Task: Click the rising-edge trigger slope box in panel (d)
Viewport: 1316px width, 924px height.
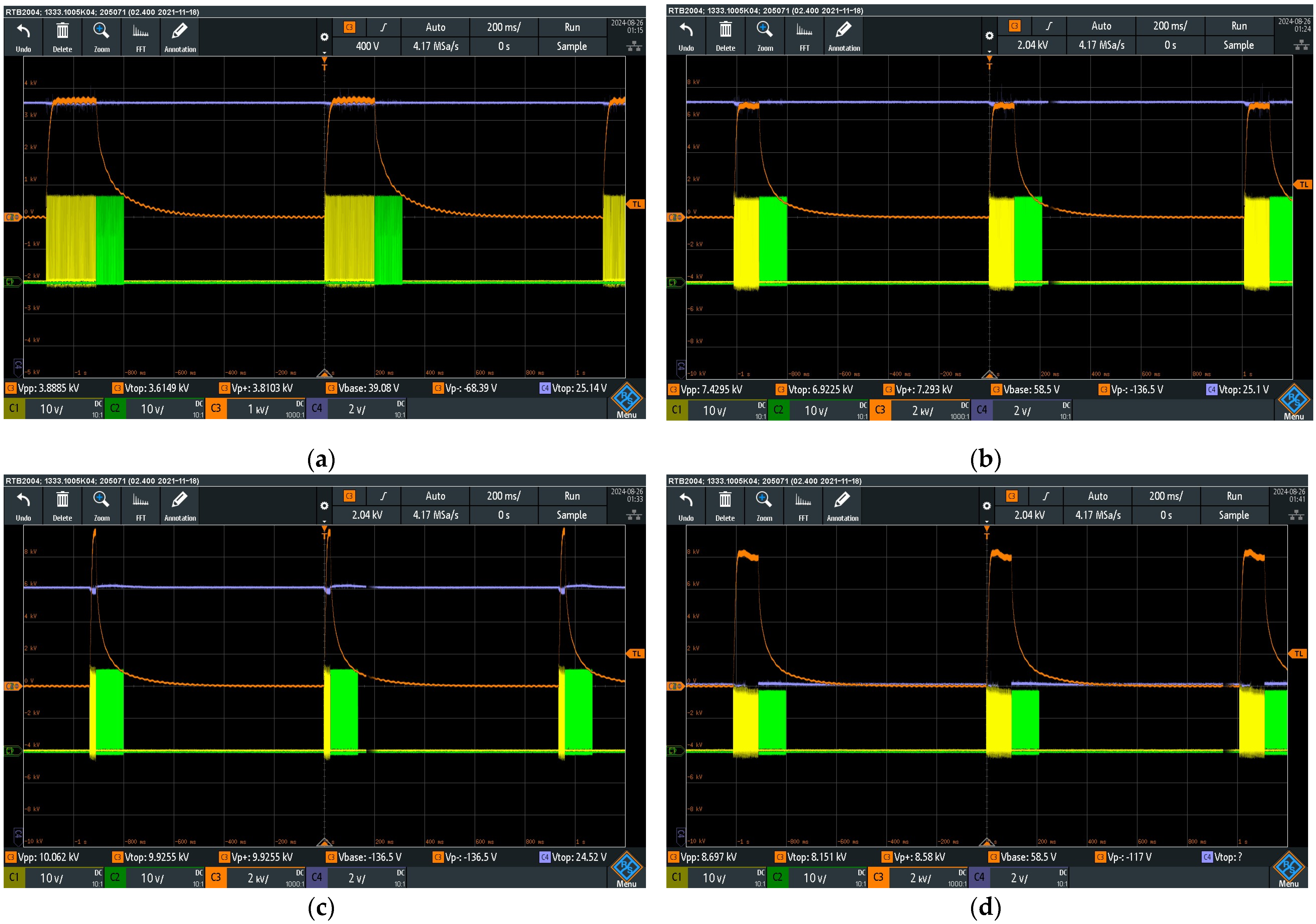Action: (1045, 496)
